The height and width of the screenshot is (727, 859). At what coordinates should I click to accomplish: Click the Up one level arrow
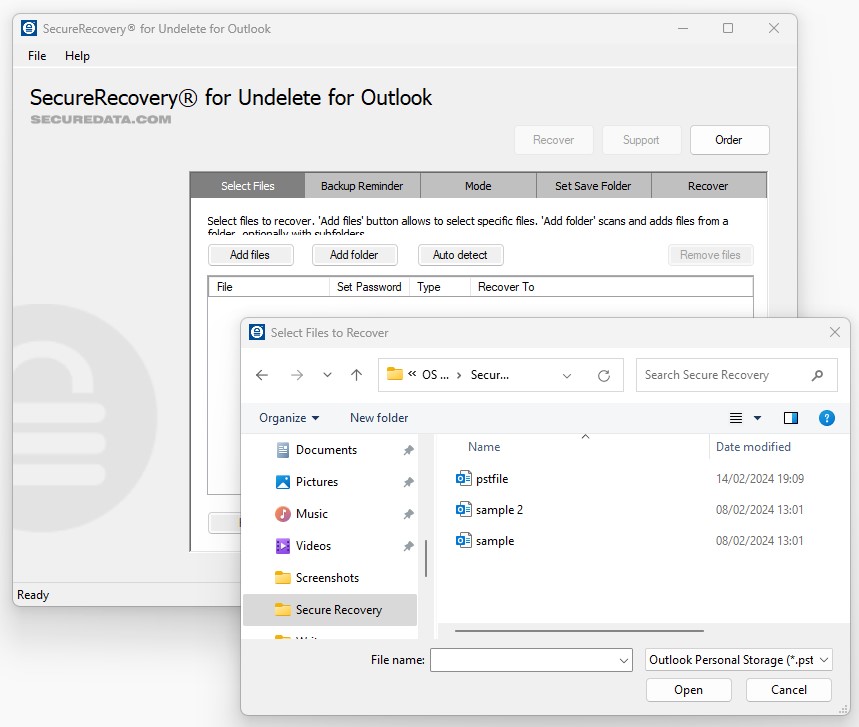point(356,375)
